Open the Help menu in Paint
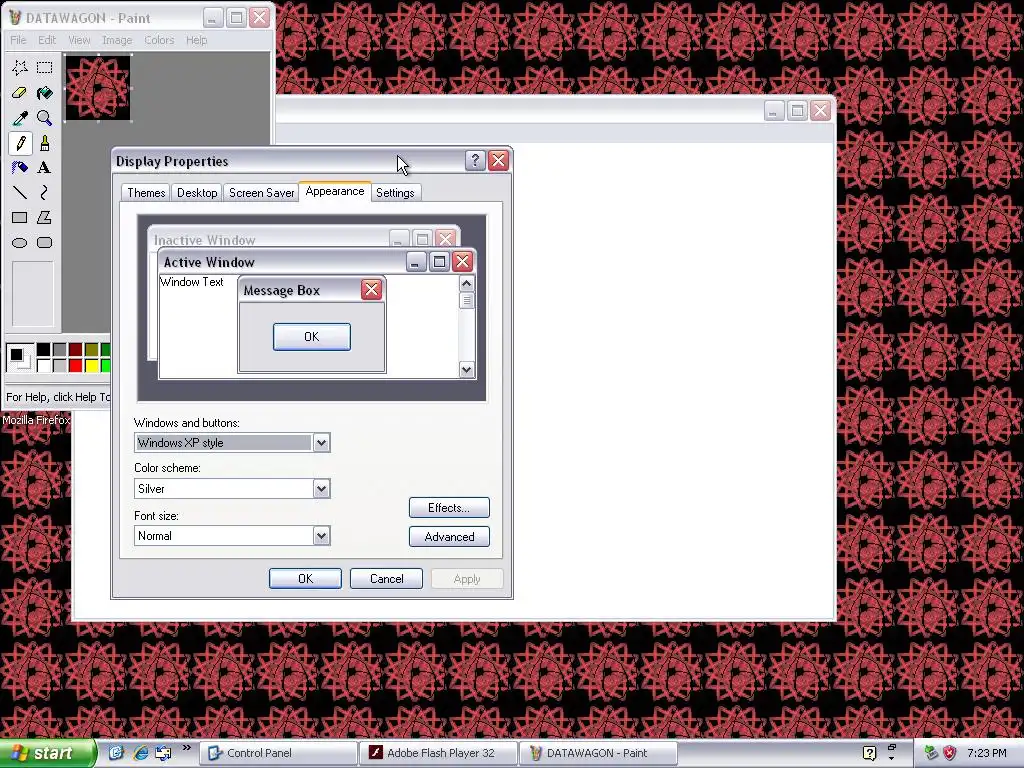This screenshot has width=1024, height=768. (x=197, y=40)
